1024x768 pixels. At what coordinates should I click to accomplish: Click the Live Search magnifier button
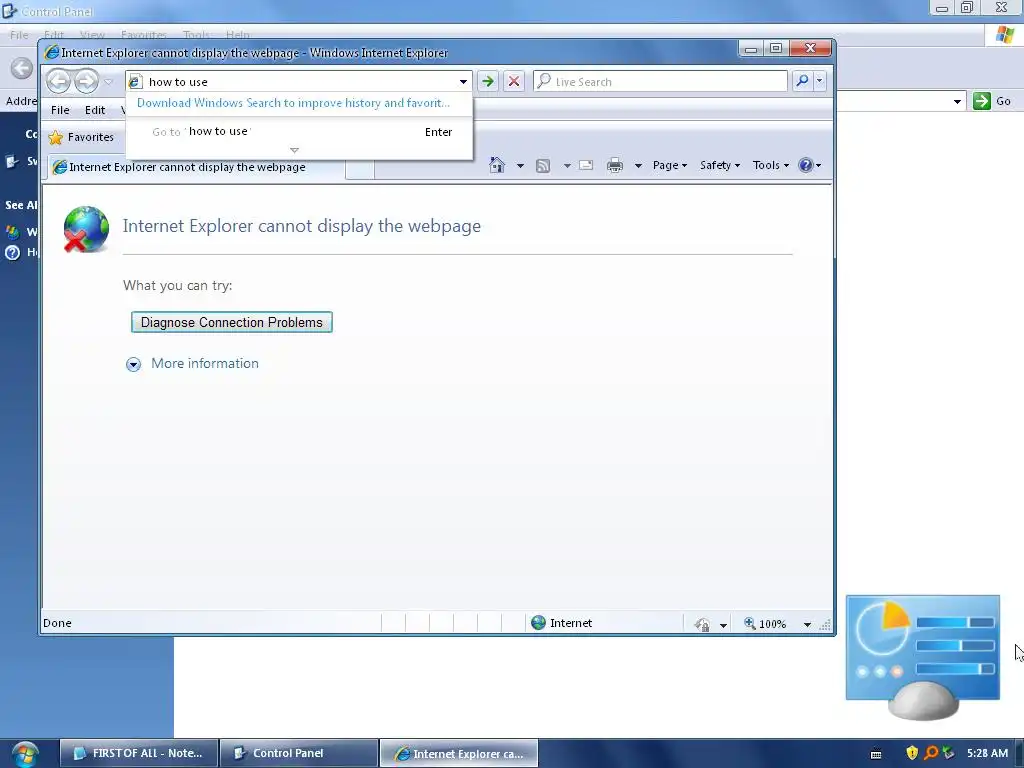(802, 81)
